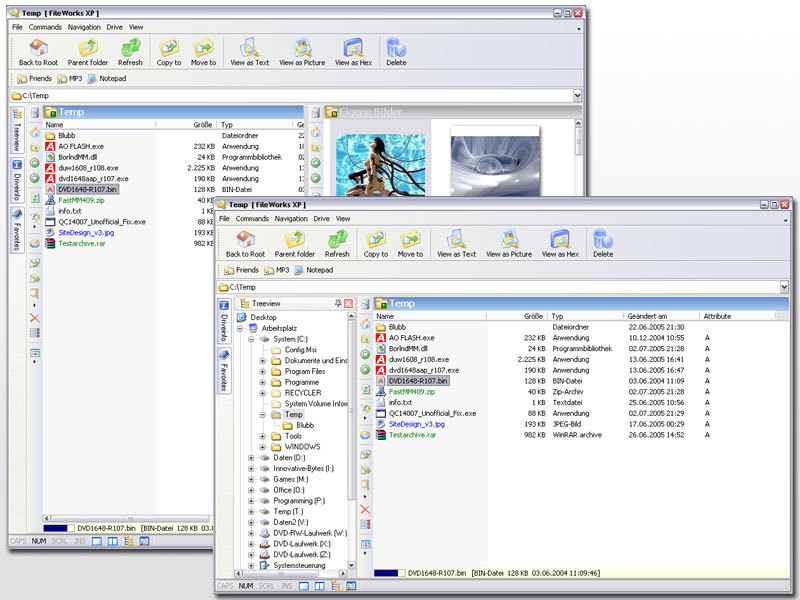Click Back to Root in back window toolbar

click(38, 53)
